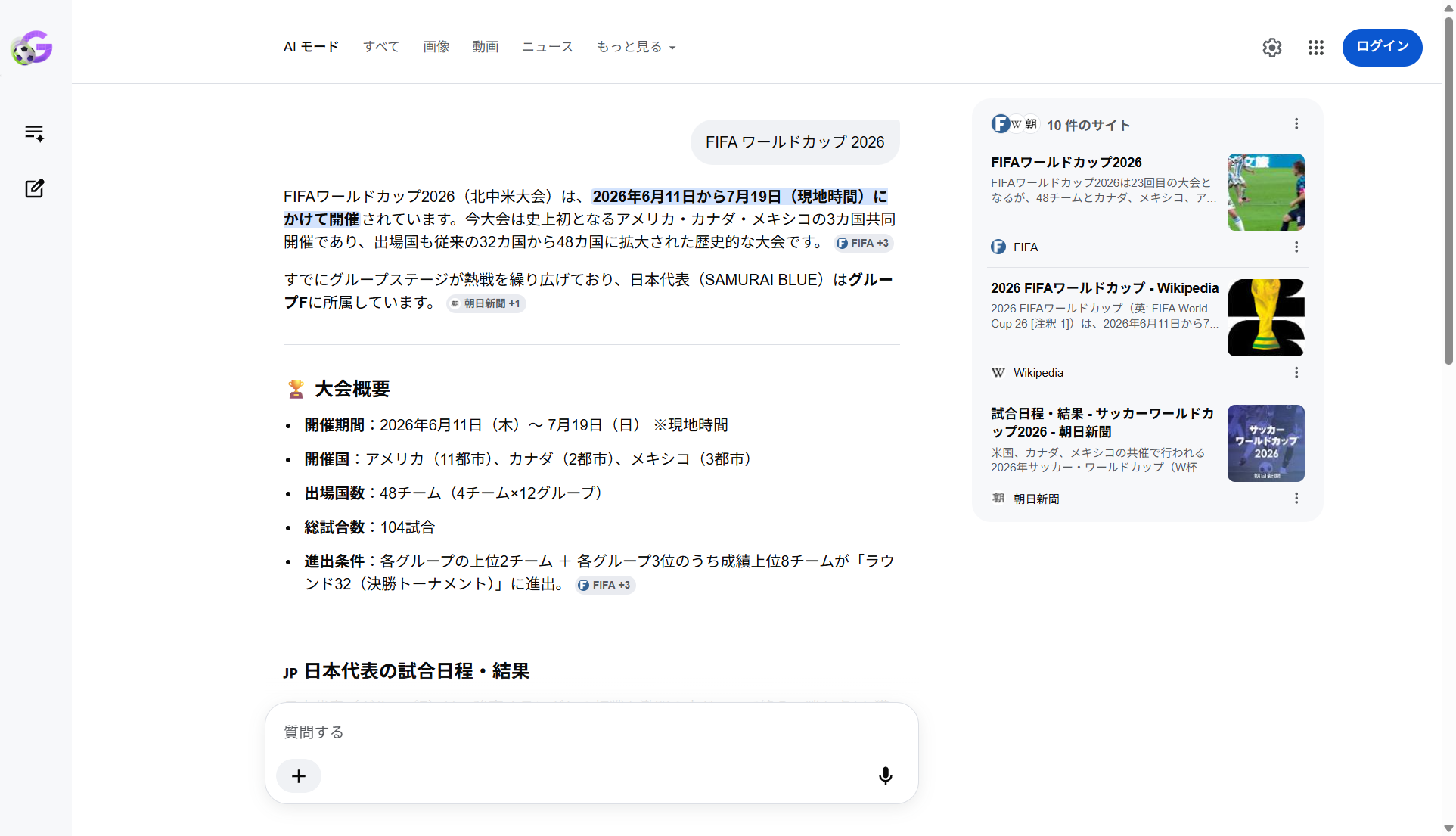Open the AI mode history icon
This screenshot has height=836, width=1456.
[x=35, y=133]
